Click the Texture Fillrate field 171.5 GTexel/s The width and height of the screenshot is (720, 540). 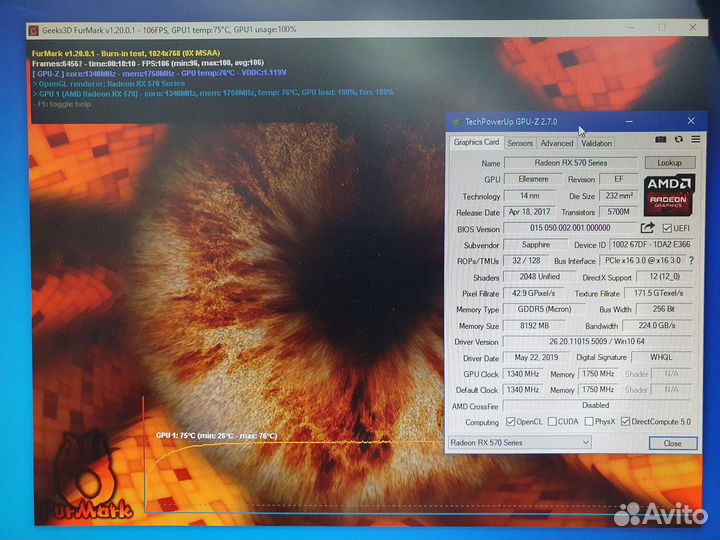[x=658, y=293]
